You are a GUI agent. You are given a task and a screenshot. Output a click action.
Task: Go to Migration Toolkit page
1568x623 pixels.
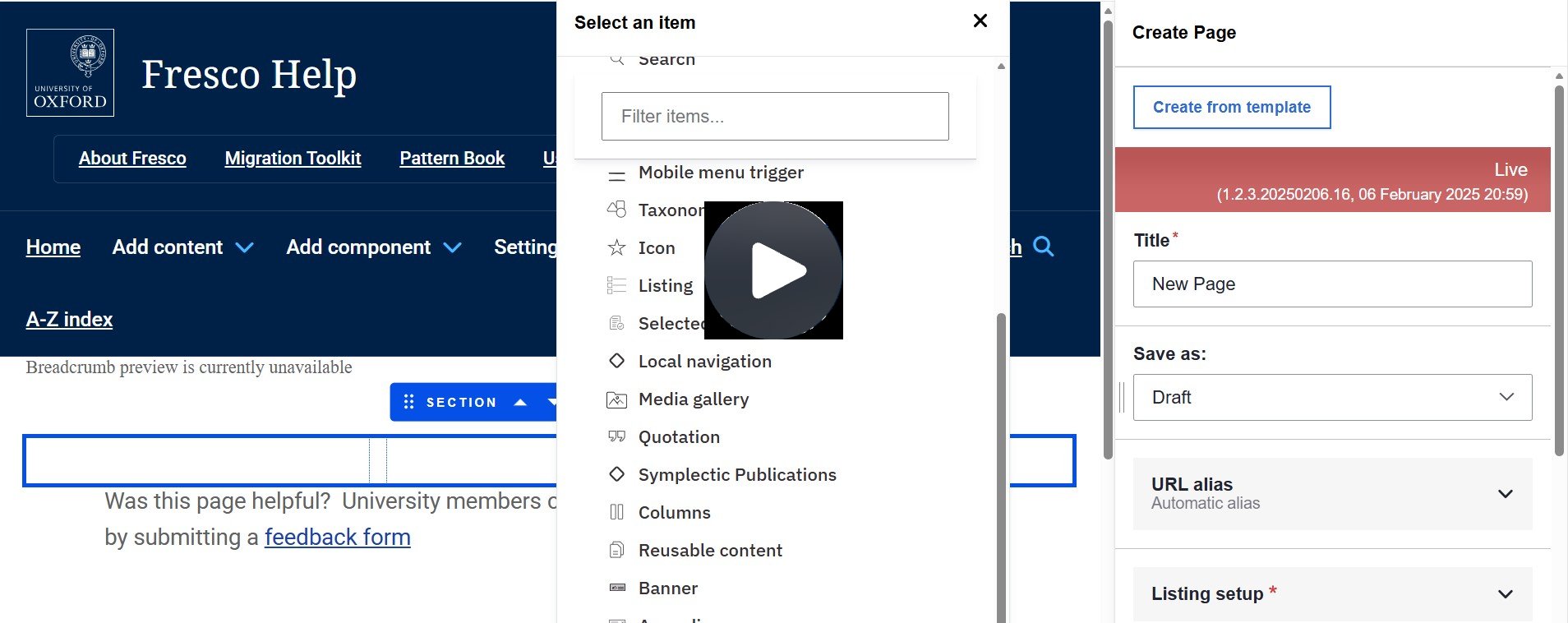coord(293,159)
